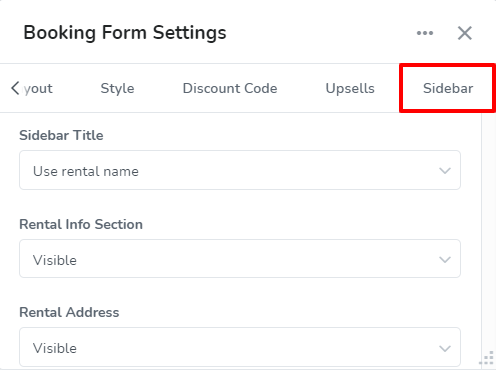Open the three-dot more options menu
This screenshot has height=370, width=496.
coord(425,33)
